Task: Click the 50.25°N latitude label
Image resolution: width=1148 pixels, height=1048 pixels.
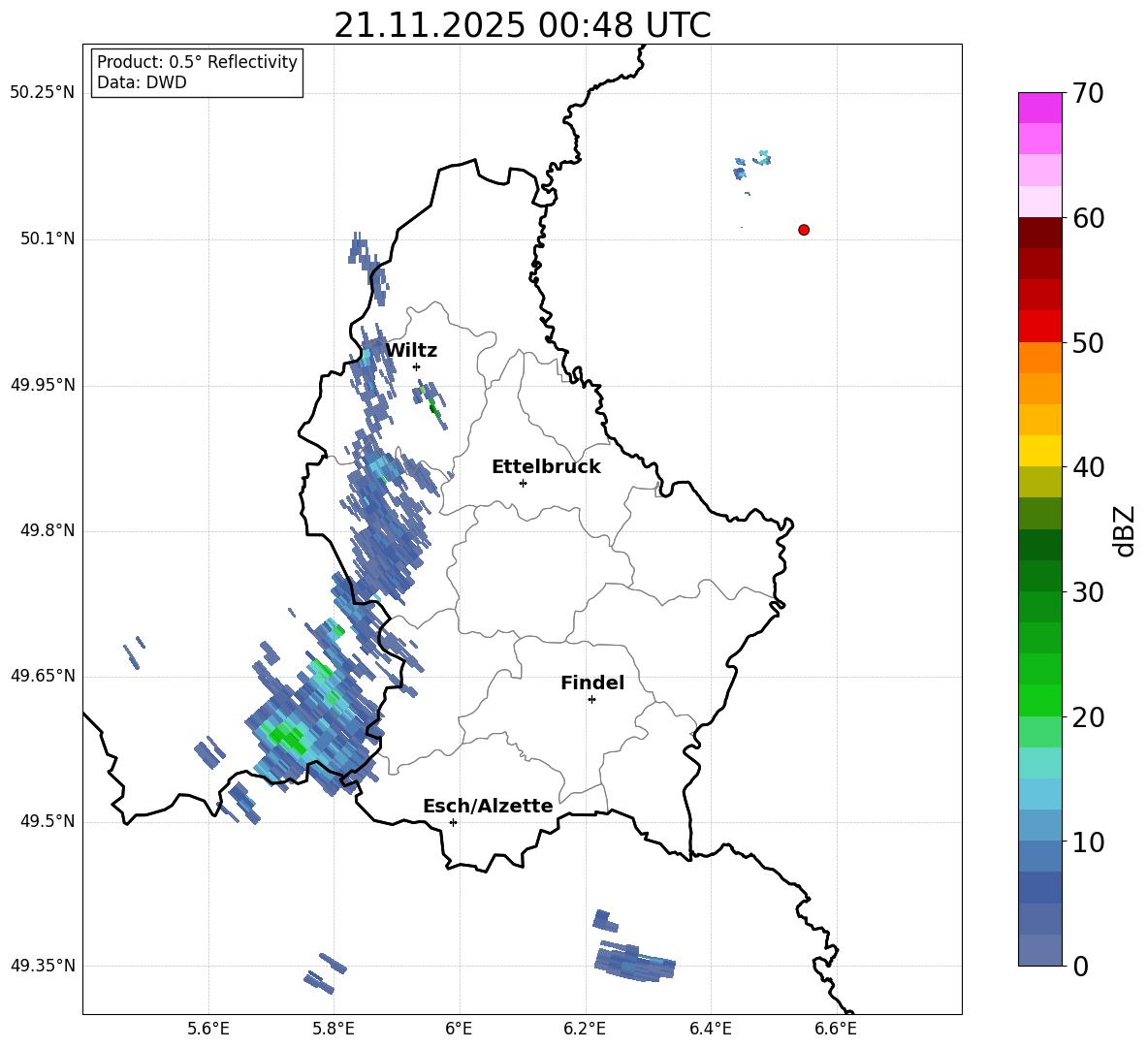Action: (x=43, y=93)
